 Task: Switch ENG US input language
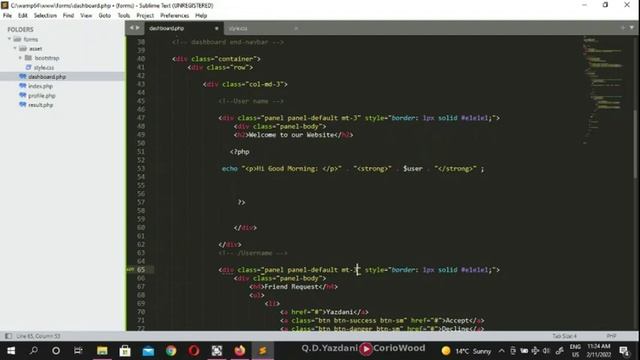tap(575, 351)
